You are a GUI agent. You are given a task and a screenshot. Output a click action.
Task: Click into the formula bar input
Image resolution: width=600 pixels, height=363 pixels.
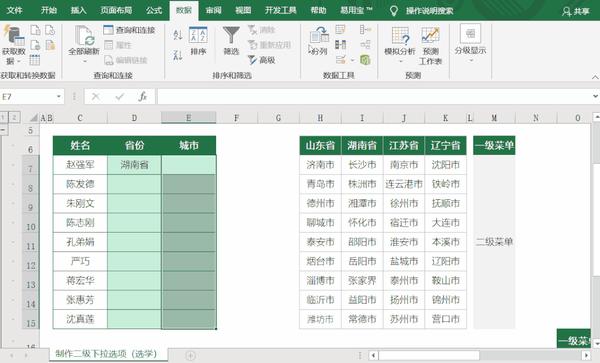[x=374, y=97]
